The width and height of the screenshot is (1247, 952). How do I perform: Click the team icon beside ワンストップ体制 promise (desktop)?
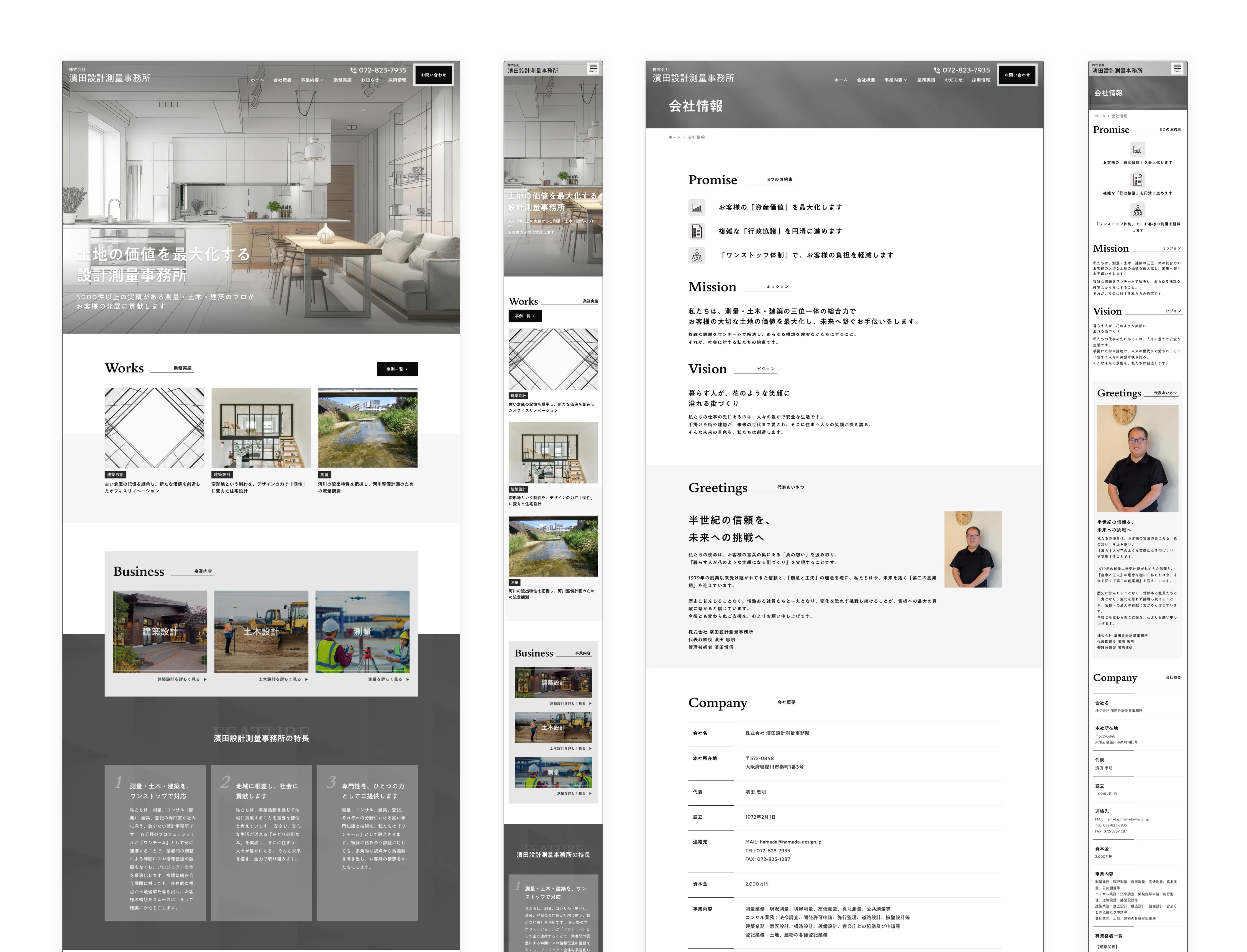[697, 256]
